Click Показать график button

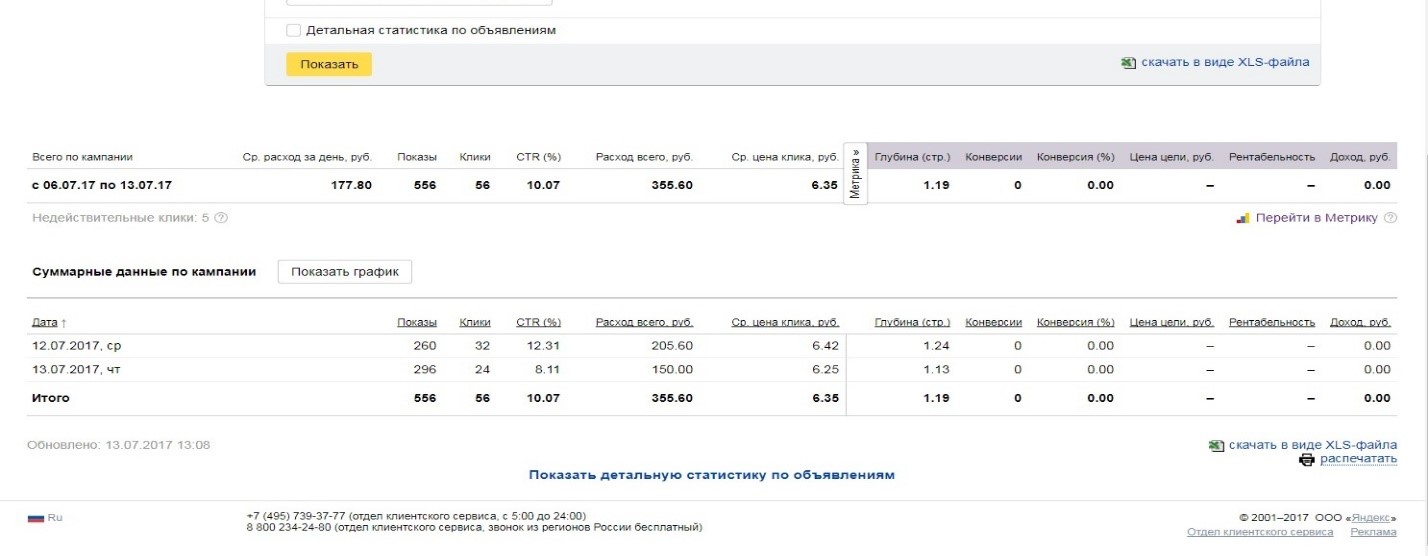[345, 272]
